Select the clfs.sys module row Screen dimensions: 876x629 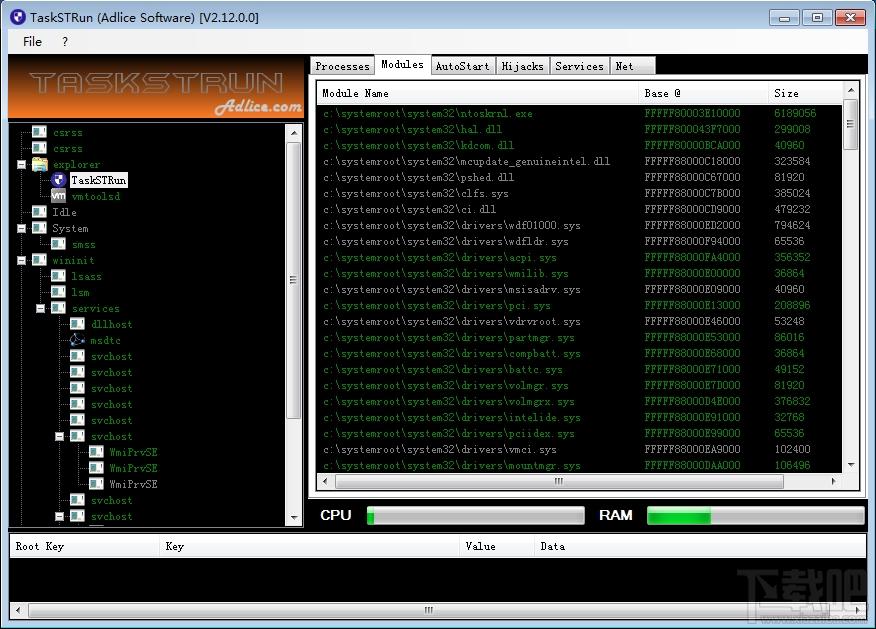pyautogui.click(x=579, y=193)
